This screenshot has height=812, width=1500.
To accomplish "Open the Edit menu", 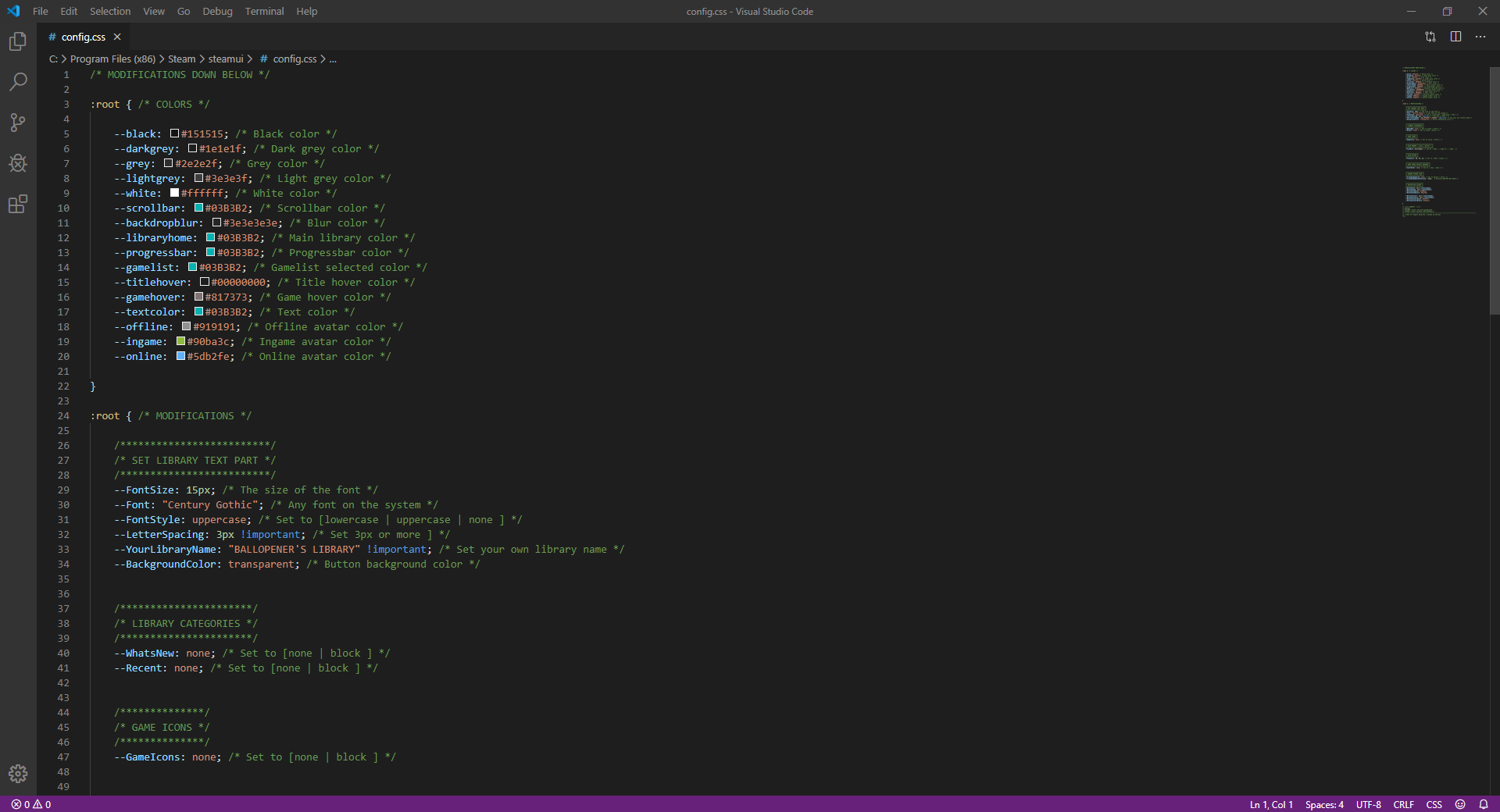I will [x=70, y=11].
